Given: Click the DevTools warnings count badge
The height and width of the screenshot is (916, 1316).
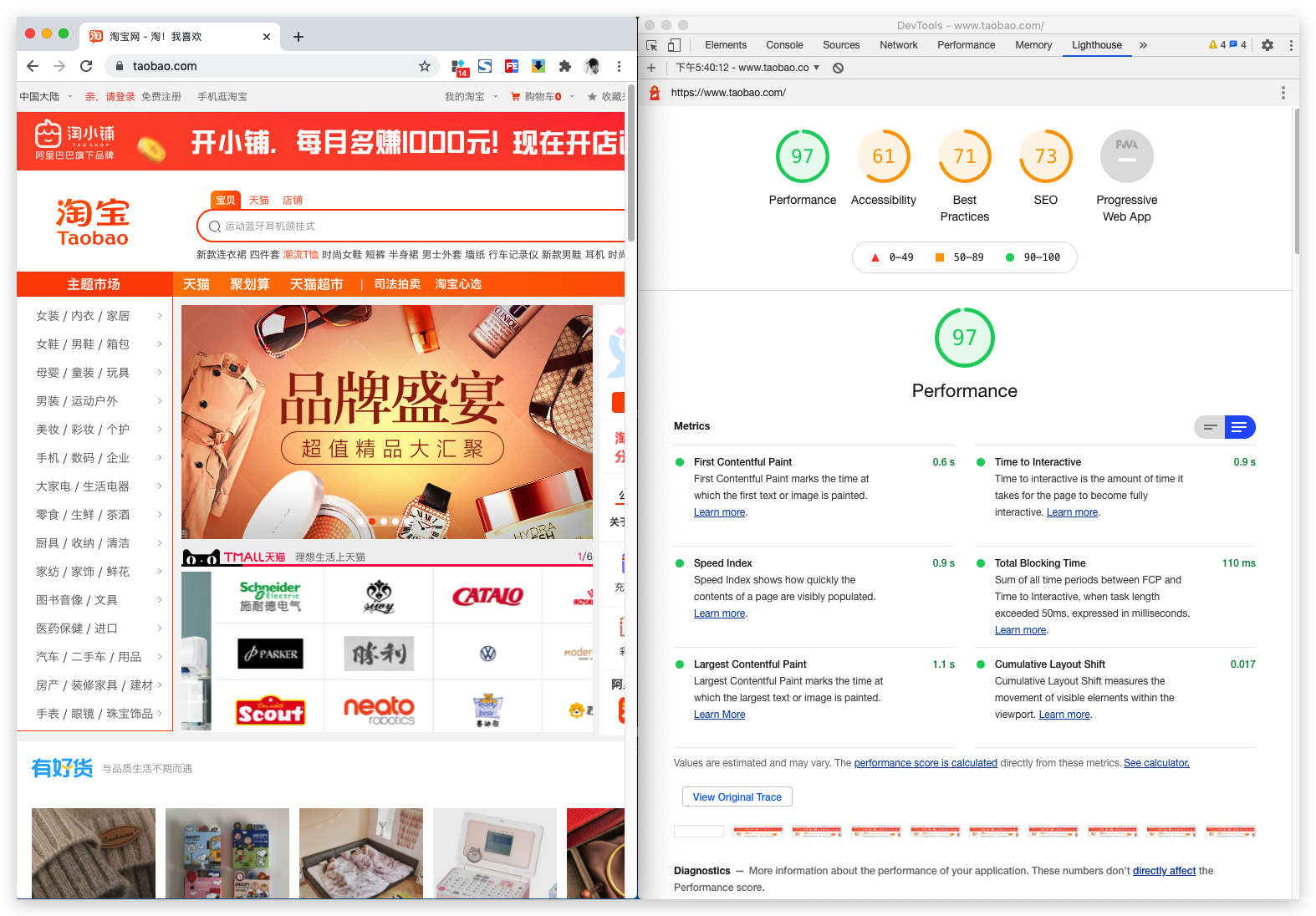Looking at the screenshot, I should click(1217, 45).
